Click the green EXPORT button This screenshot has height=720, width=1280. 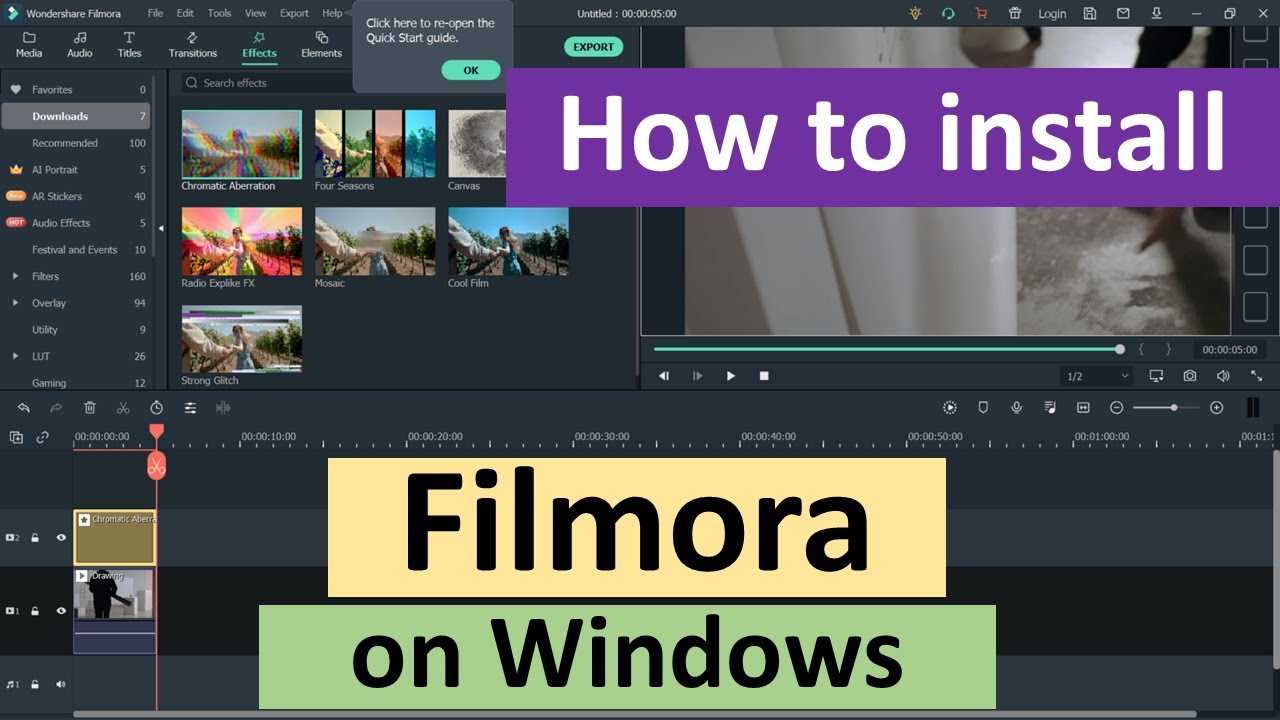pyautogui.click(x=593, y=47)
